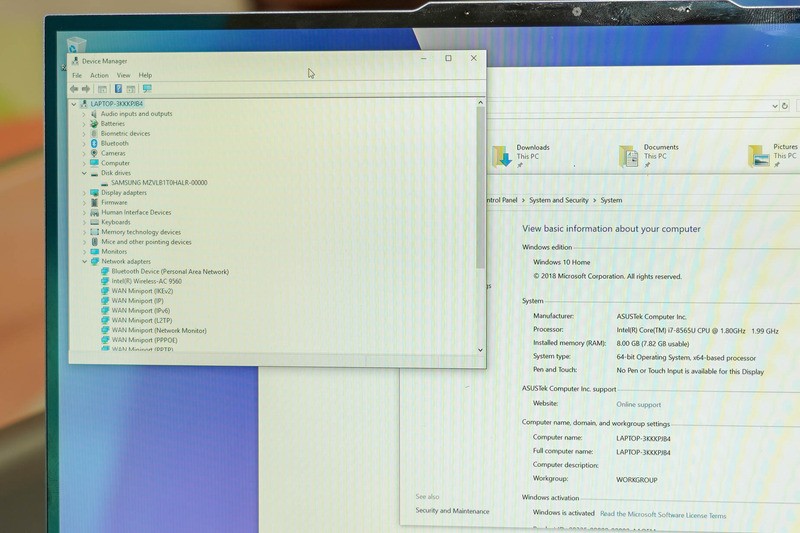This screenshot has width=800, height=533.
Task: Open Read the Microsoft Software License Terms link
Action: pos(663,515)
